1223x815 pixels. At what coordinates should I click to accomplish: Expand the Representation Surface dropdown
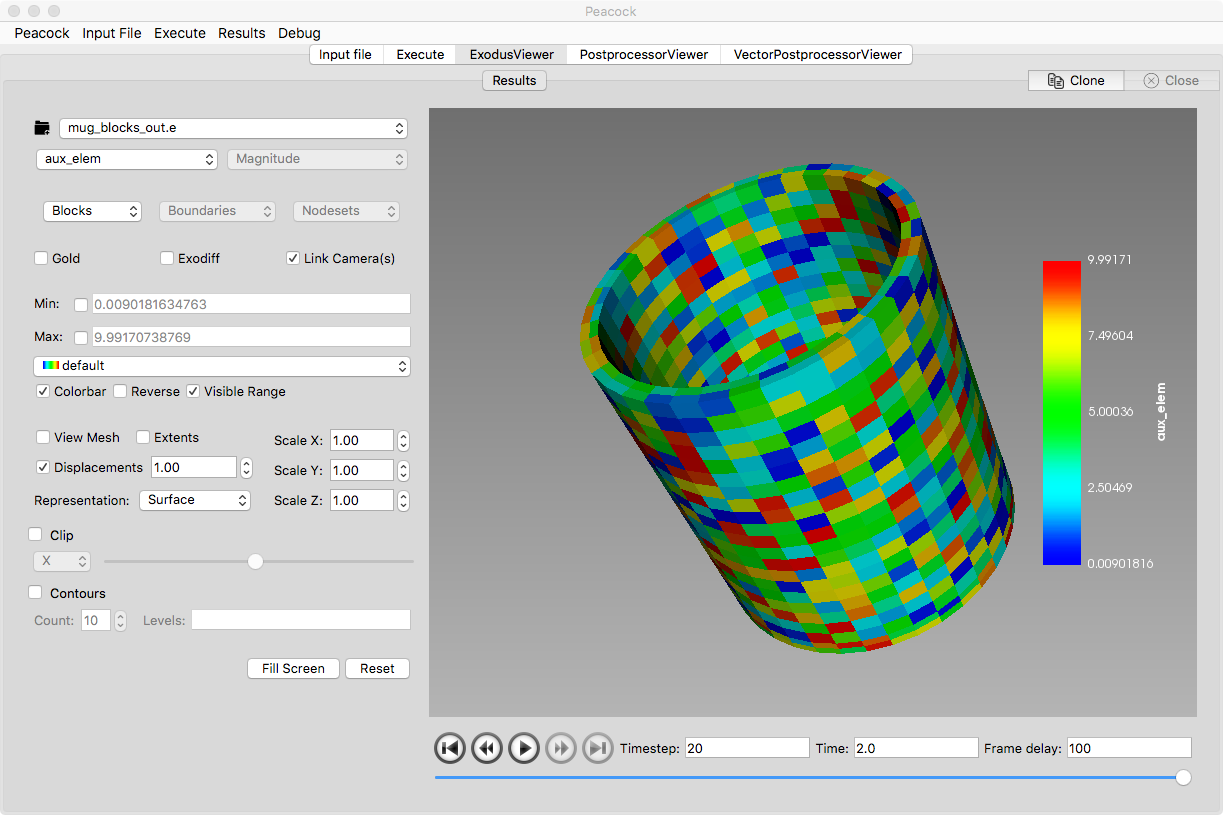pos(194,500)
